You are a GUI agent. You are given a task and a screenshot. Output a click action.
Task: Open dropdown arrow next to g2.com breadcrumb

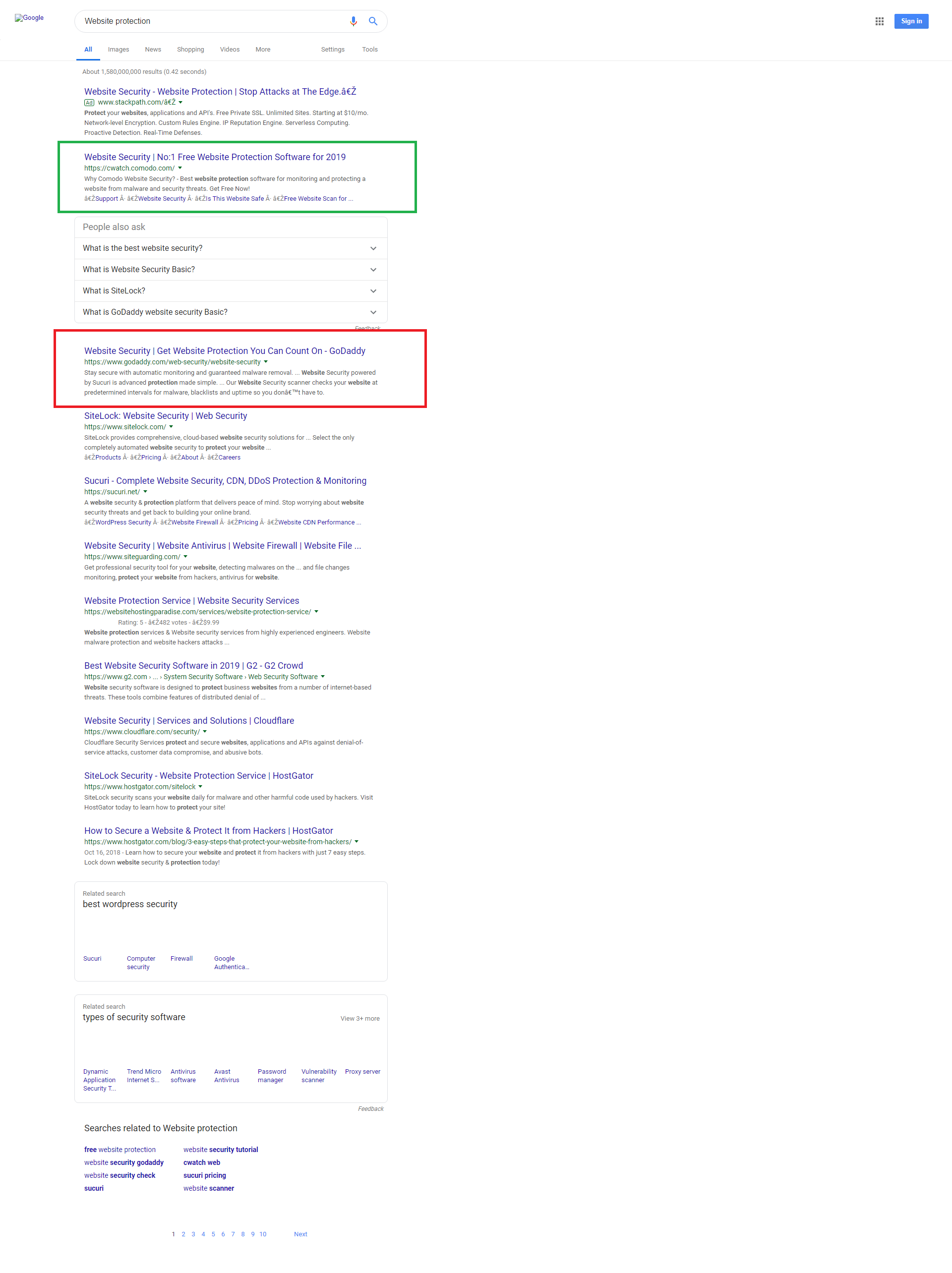tap(322, 677)
